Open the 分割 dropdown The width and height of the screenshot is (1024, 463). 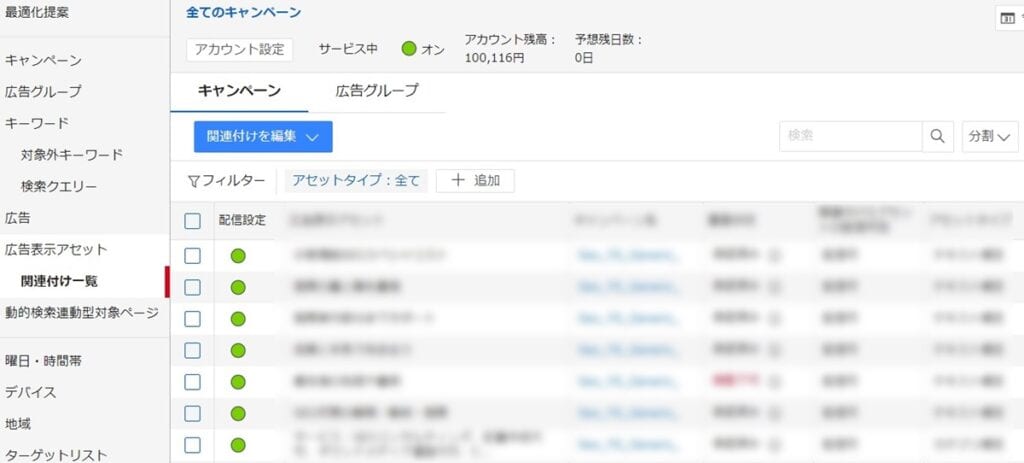[x=990, y=136]
